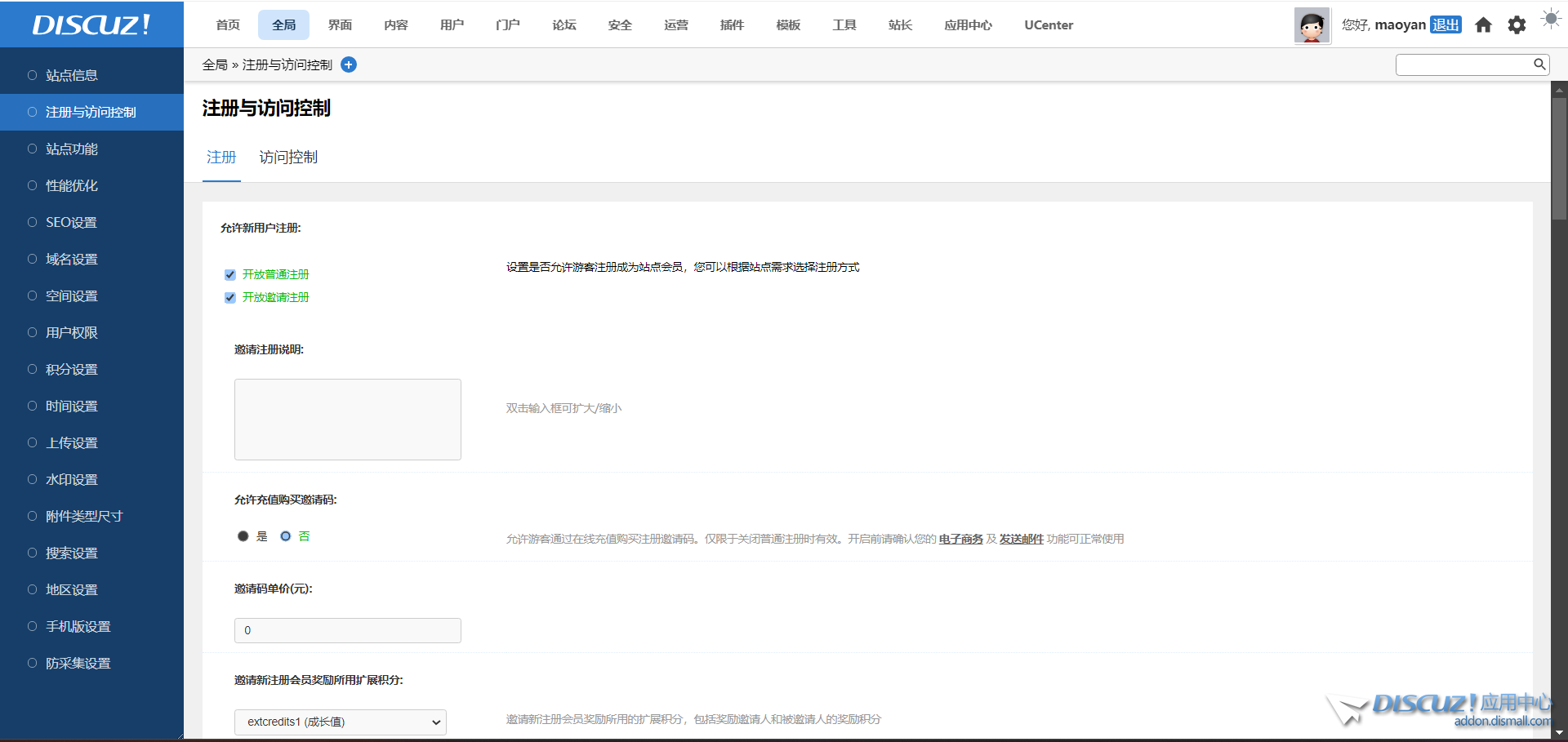Viewport: 1568px width, 742px height.
Task: Toggle the sun brightness theme icon
Action: (x=1550, y=19)
